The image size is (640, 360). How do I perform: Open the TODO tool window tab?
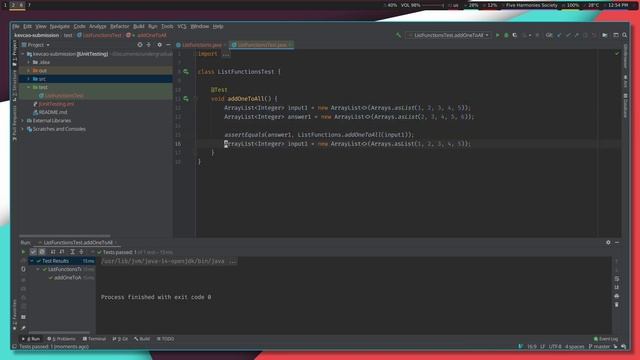pos(165,339)
